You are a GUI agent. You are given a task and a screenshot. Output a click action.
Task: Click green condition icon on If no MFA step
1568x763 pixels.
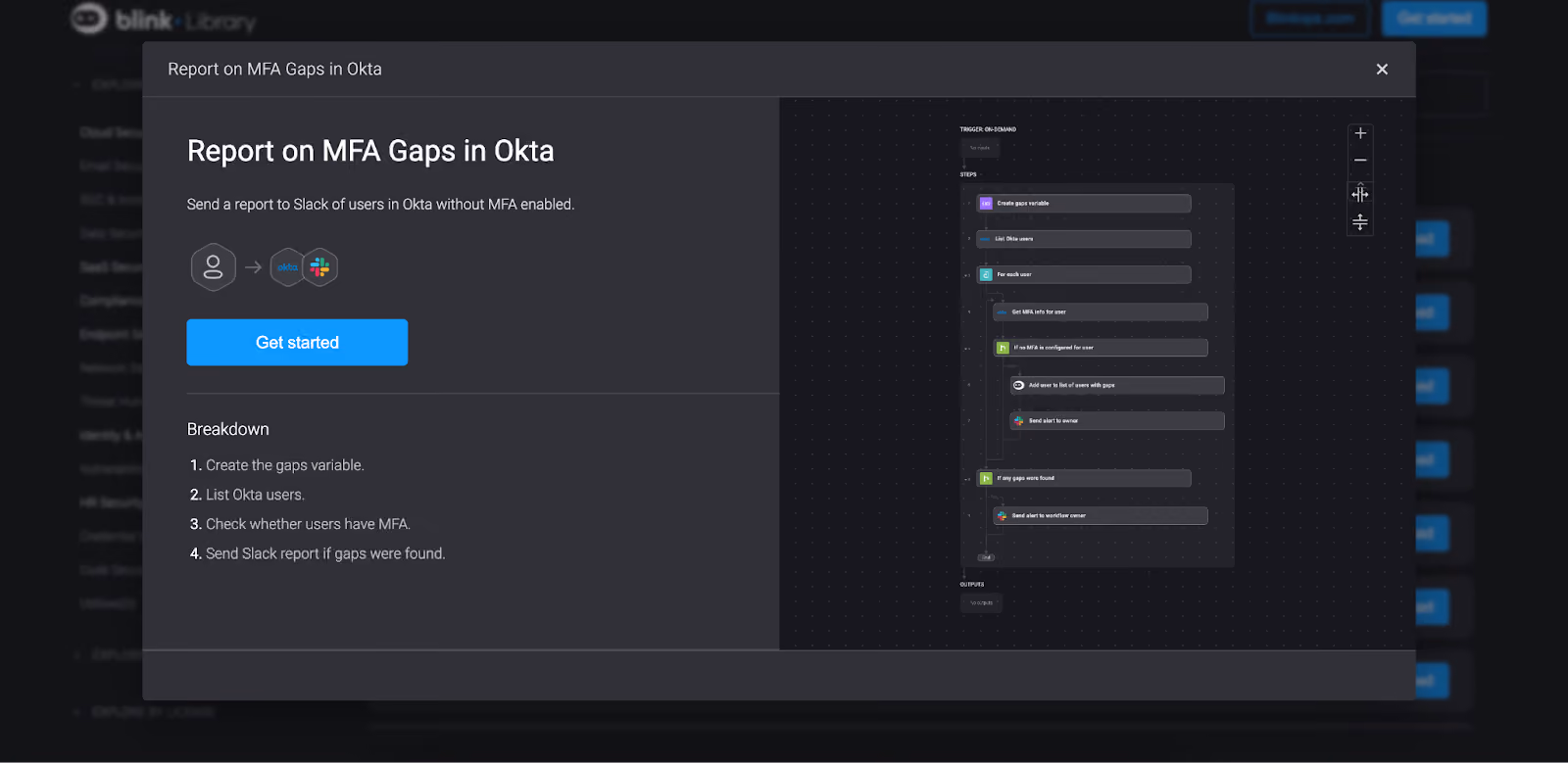(x=1003, y=348)
